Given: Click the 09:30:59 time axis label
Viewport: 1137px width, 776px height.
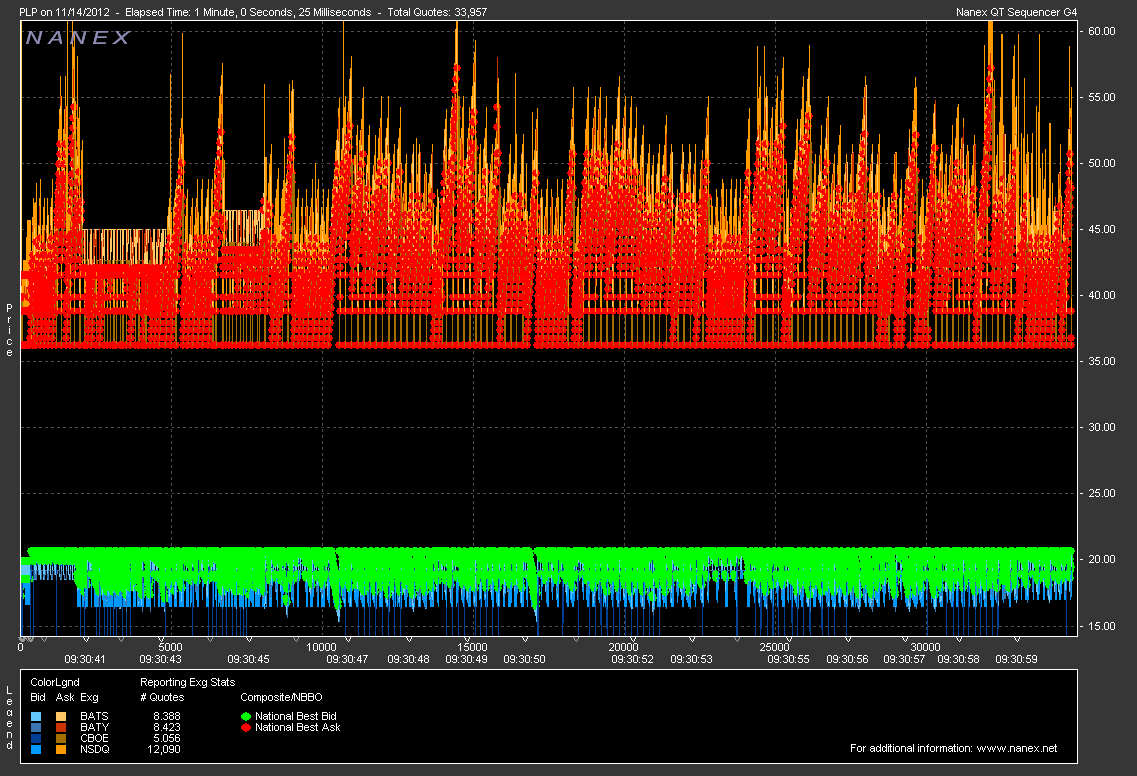Looking at the screenshot, I should [x=1016, y=660].
